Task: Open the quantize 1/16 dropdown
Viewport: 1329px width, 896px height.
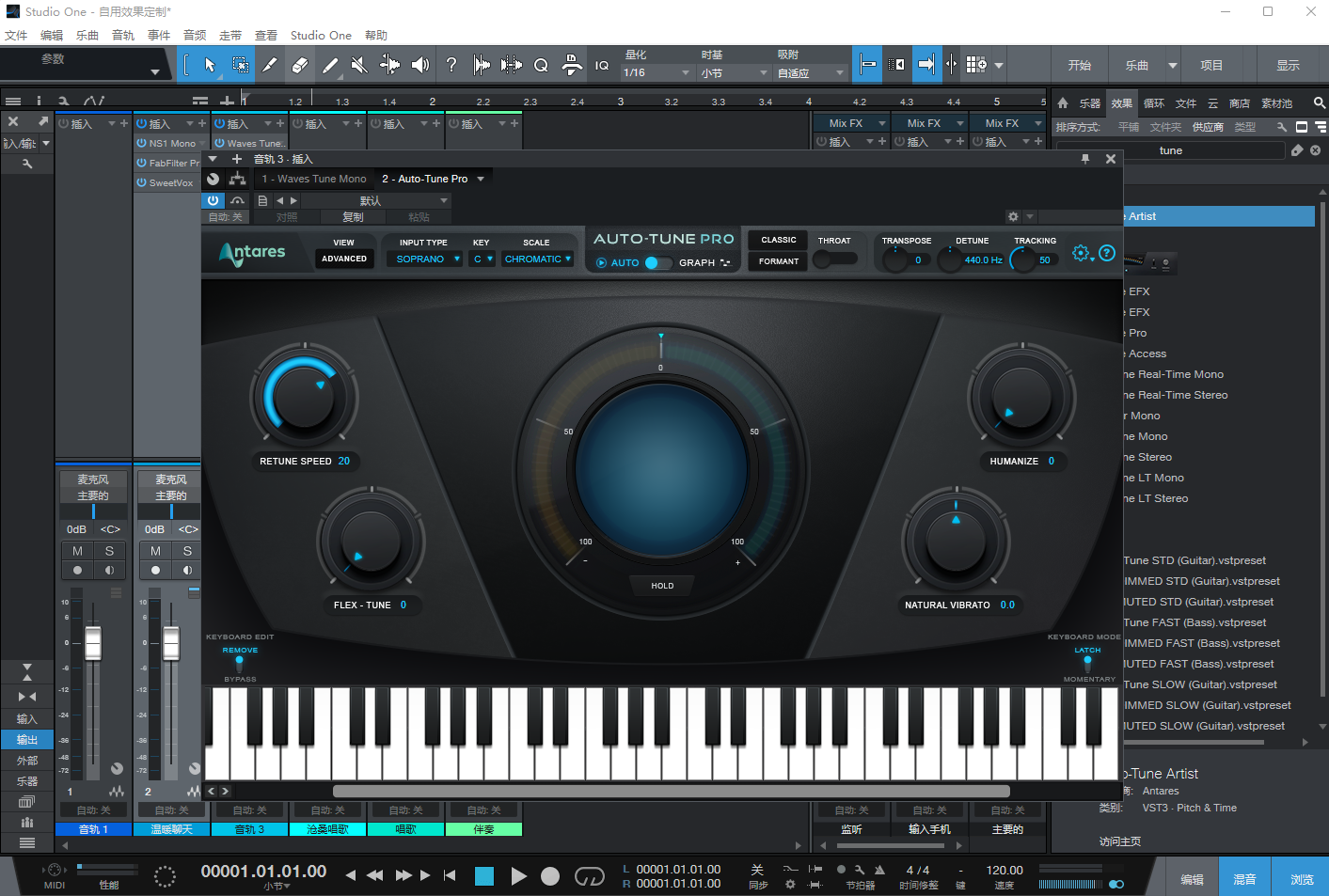Action: pos(657,72)
